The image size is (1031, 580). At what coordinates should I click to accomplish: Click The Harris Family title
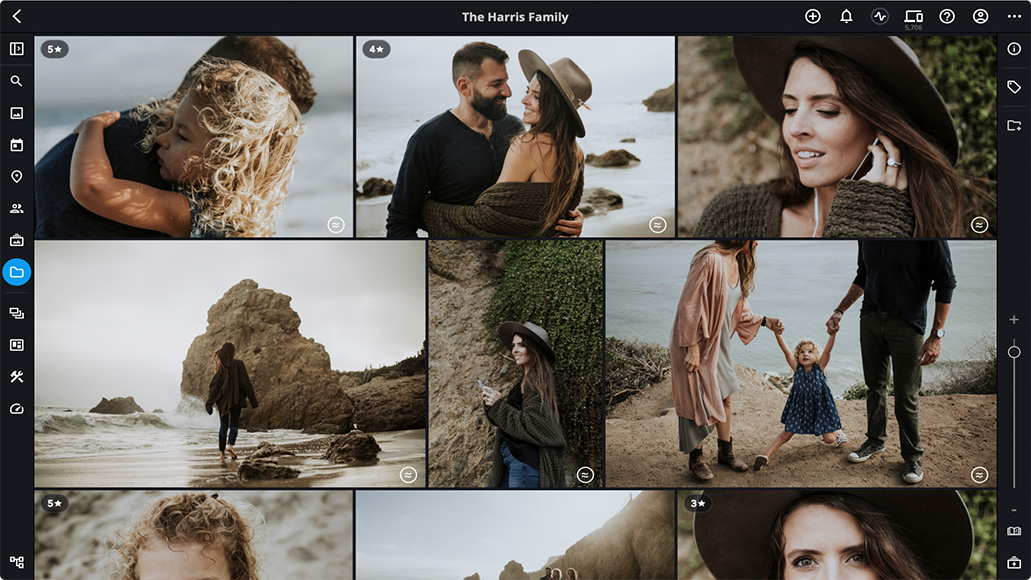(515, 17)
